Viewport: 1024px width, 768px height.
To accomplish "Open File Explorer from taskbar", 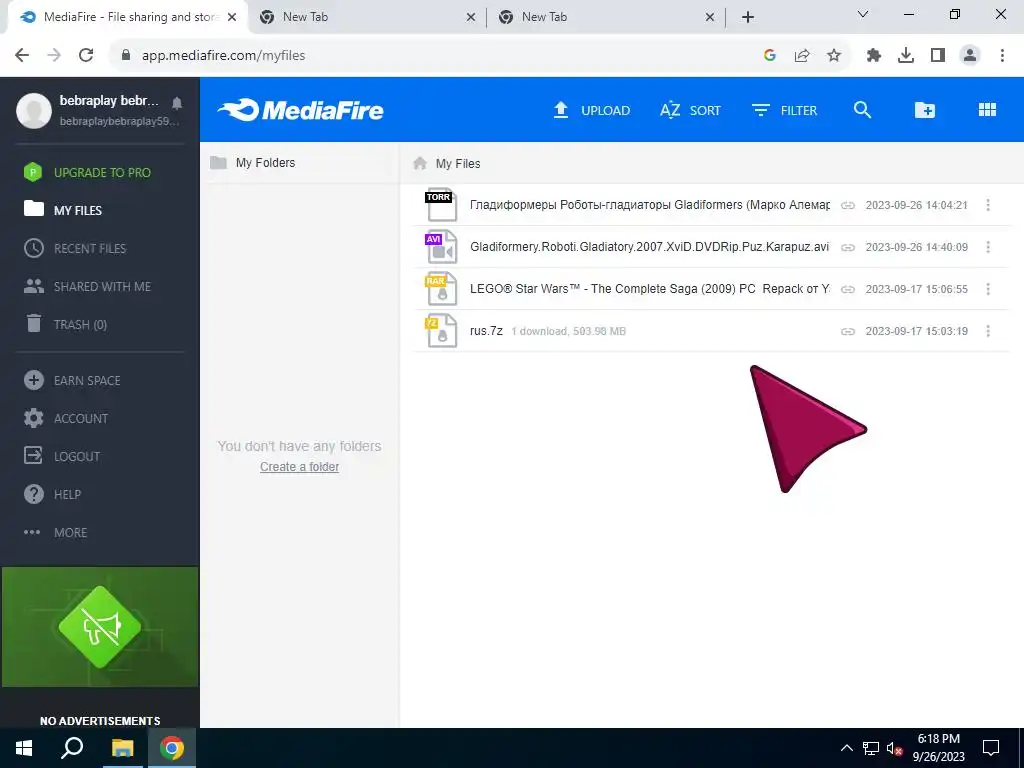I will (122, 748).
